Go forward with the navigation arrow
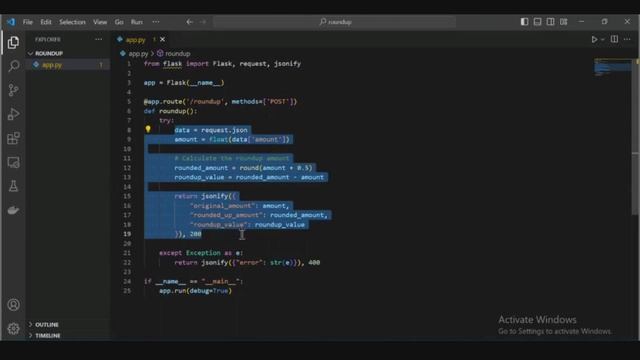Image resolution: width=640 pixels, height=360 pixels. pos(203,22)
